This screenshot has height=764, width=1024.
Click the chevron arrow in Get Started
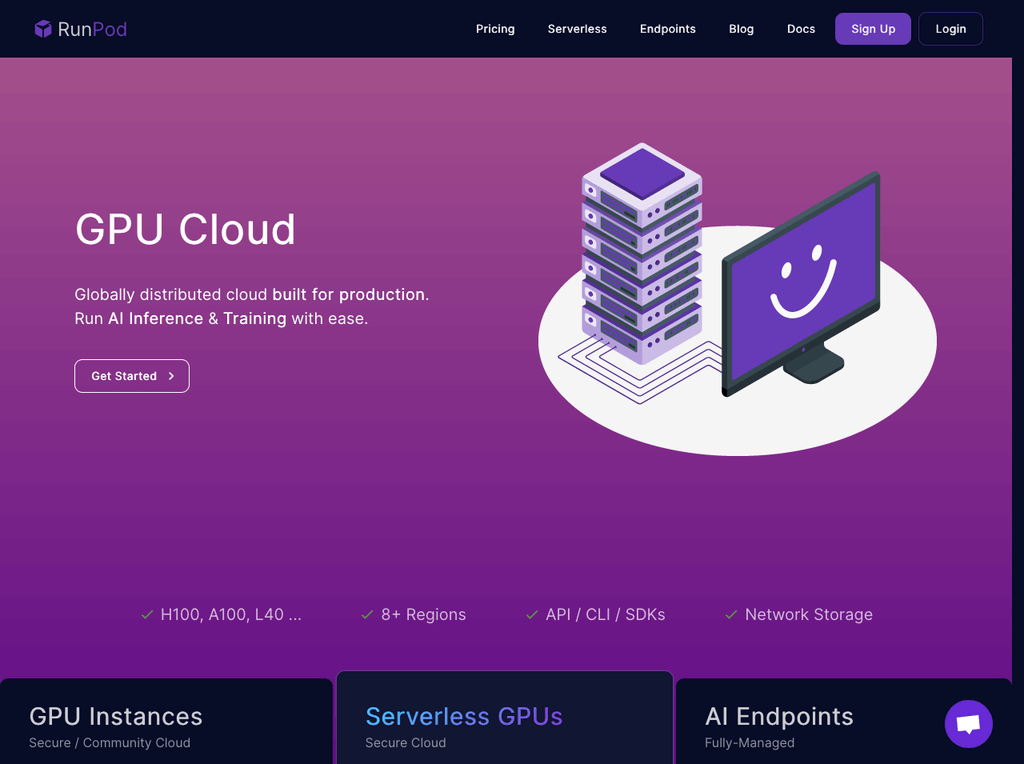171,376
